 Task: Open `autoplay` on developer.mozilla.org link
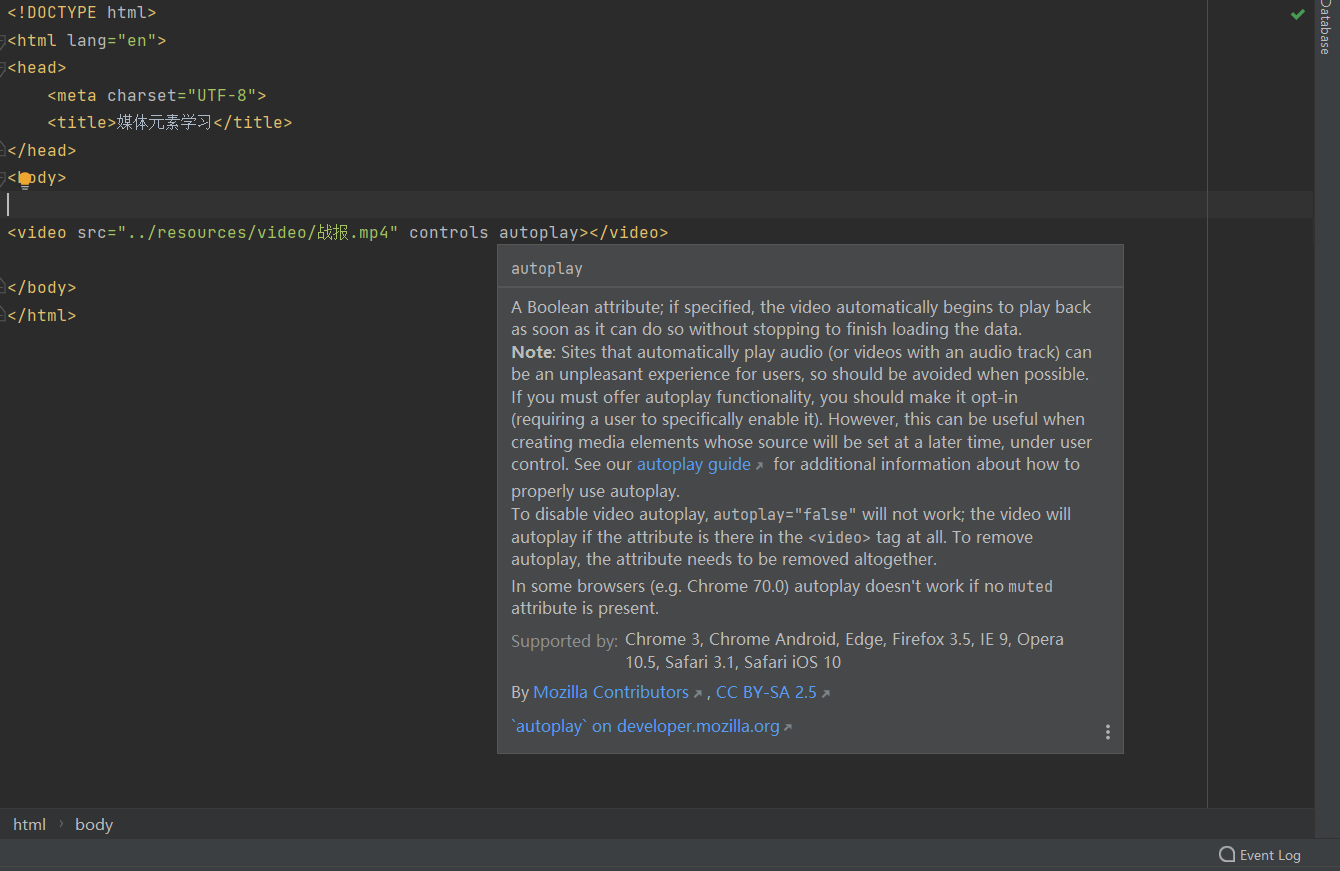[645, 726]
